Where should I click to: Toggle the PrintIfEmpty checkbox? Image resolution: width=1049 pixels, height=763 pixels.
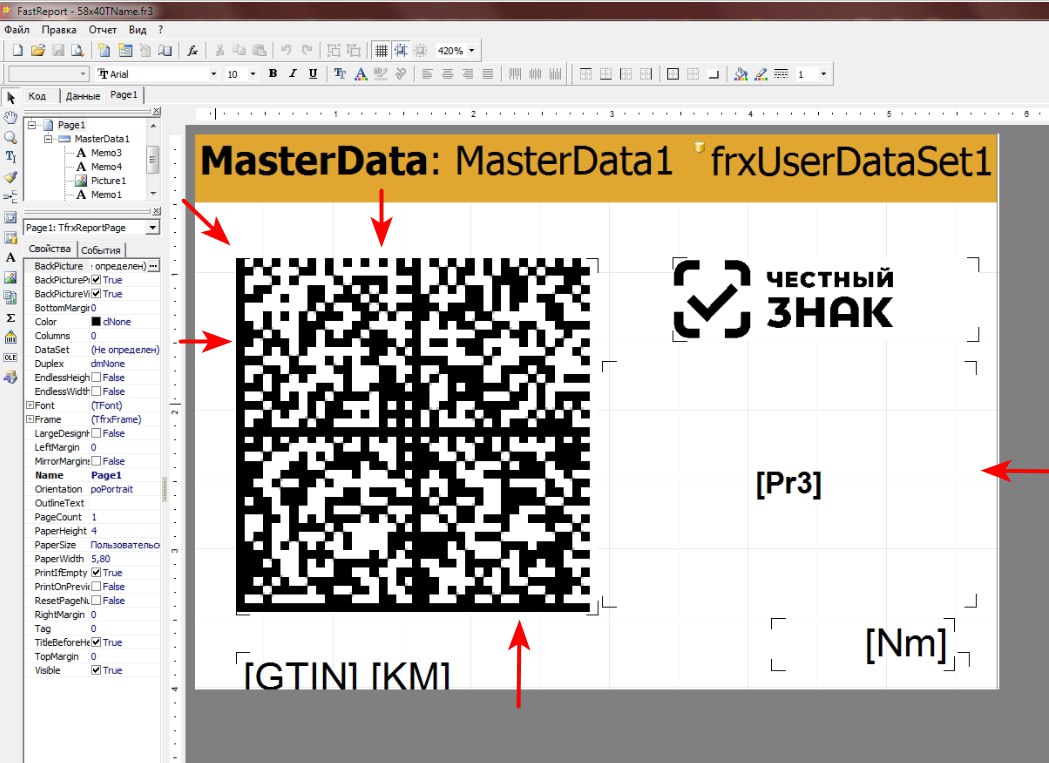[96, 573]
